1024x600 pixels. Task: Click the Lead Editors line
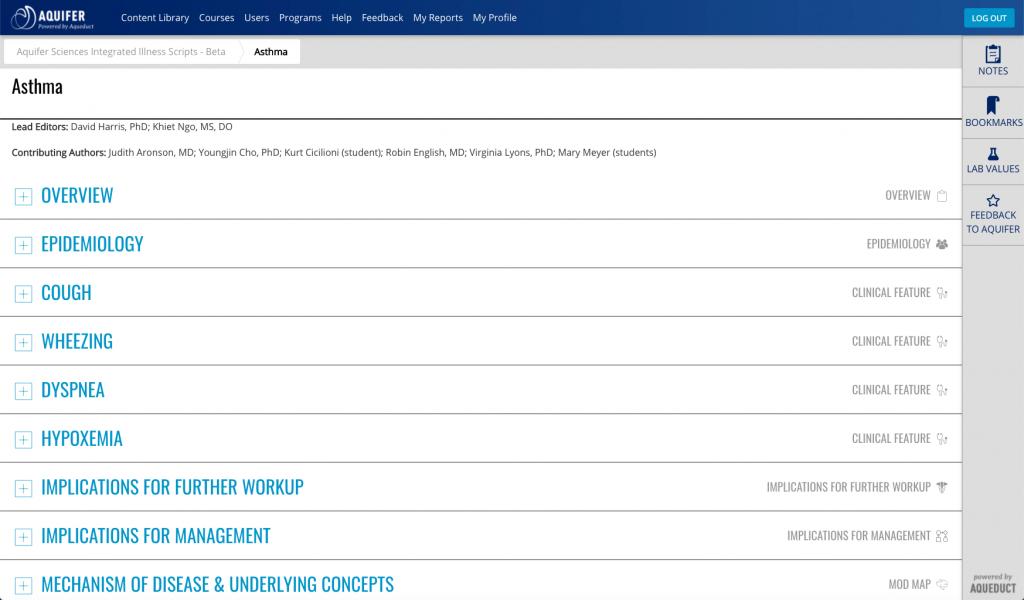tap(122, 127)
